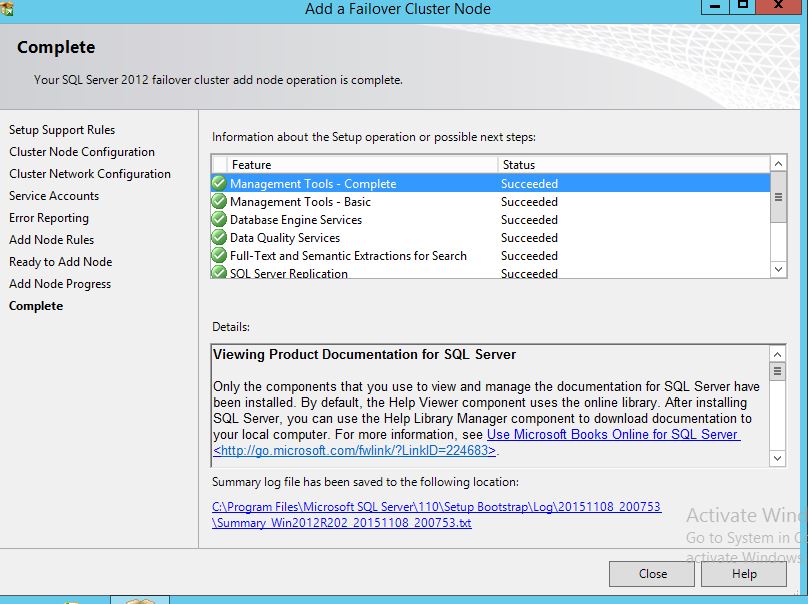
Task: Click feature list scrollbar down arrow
Action: (778, 269)
